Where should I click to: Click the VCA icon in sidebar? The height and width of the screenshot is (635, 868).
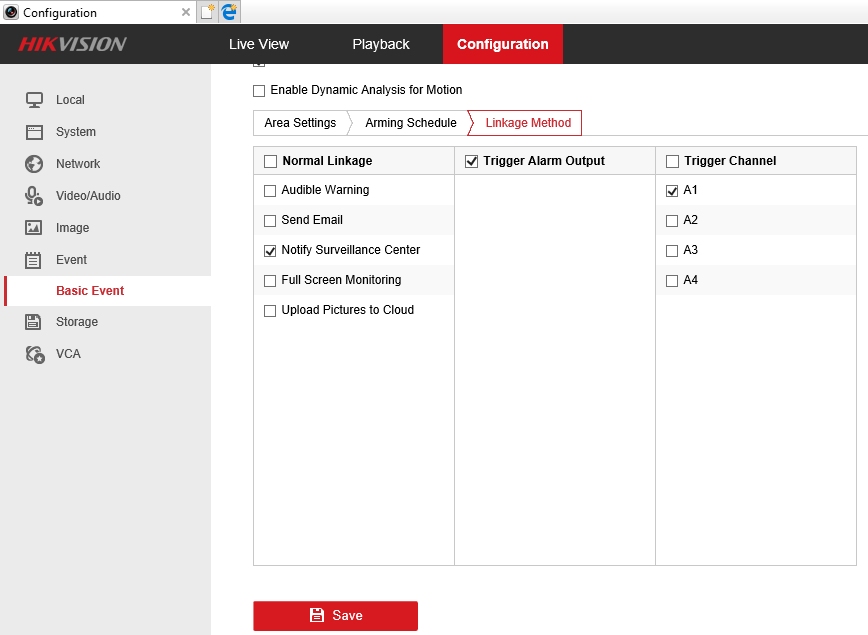[35, 354]
